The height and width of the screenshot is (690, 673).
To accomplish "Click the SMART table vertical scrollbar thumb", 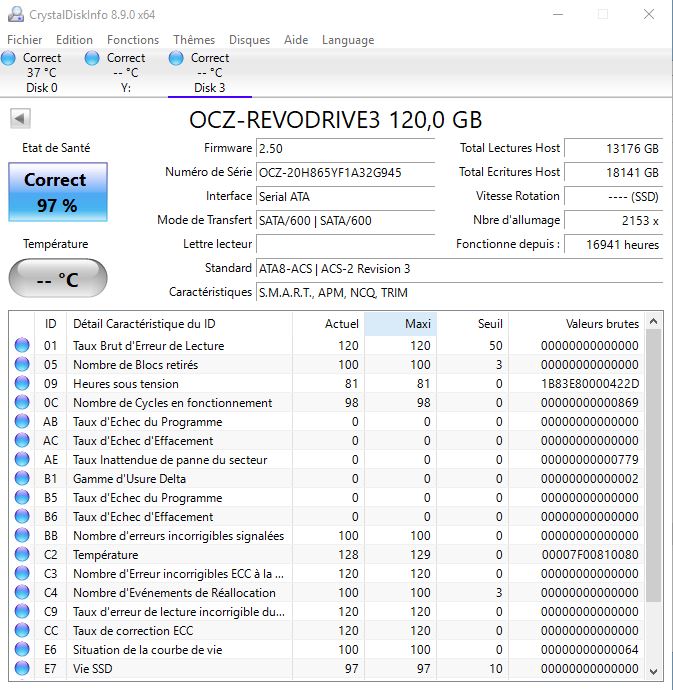I will click(x=654, y=466).
